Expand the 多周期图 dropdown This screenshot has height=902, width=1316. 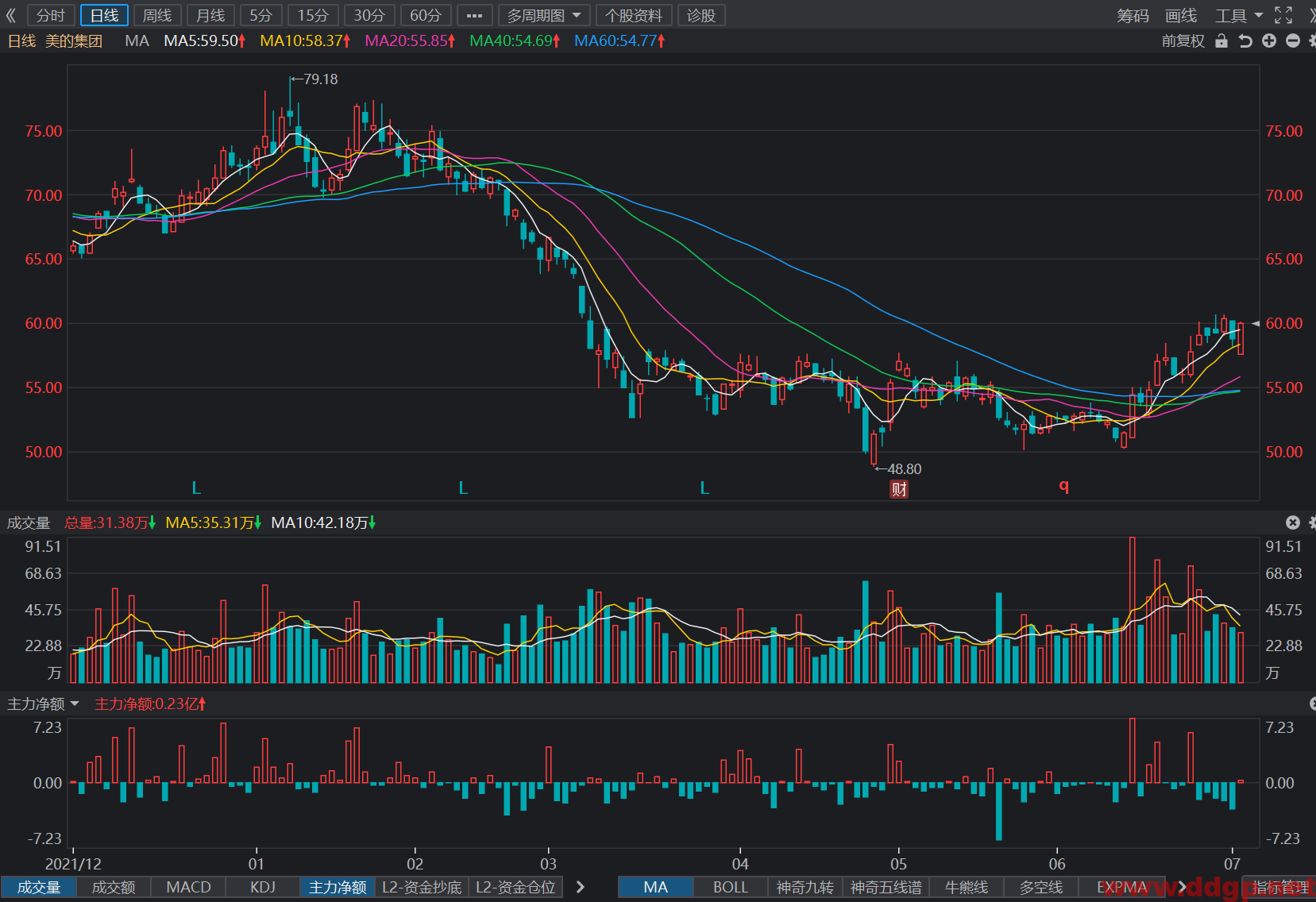click(x=545, y=15)
